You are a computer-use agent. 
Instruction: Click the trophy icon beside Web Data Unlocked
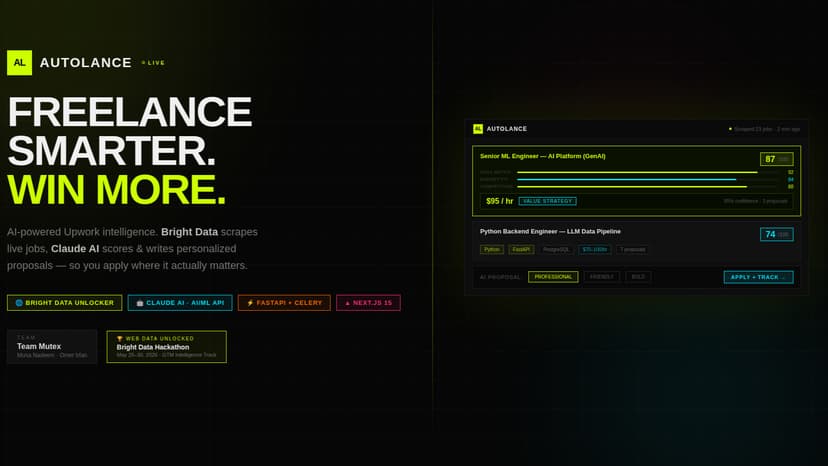[x=120, y=339]
